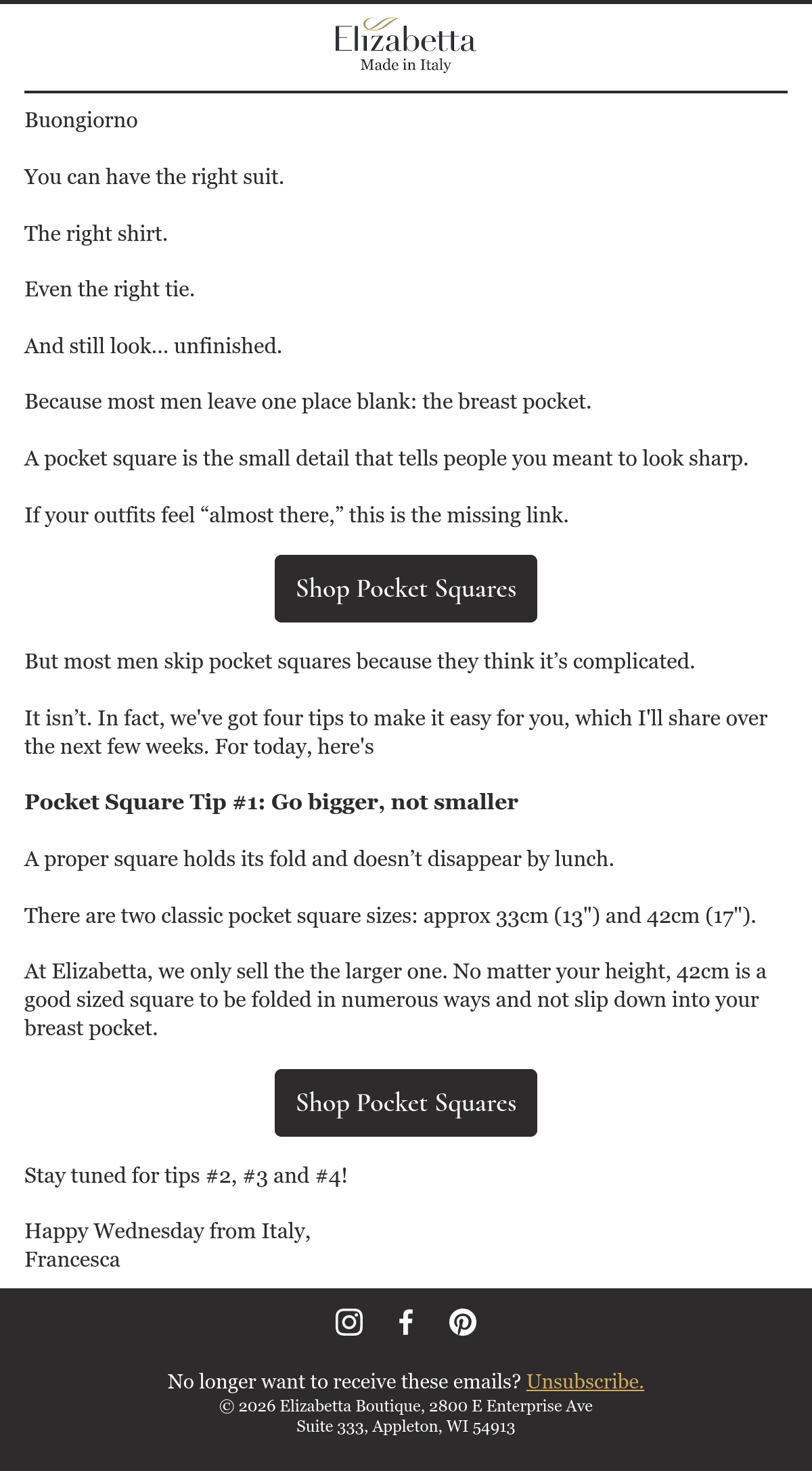Open the Instagram icon in the footer
Screen dimensions: 812x1471
(349, 1321)
